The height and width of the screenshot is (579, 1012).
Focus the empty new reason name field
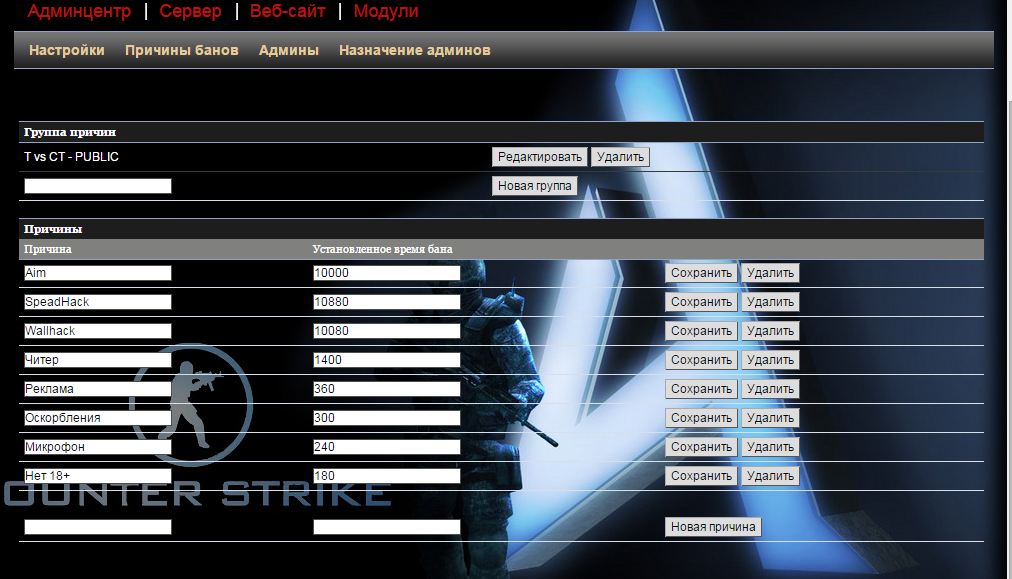[x=98, y=527]
